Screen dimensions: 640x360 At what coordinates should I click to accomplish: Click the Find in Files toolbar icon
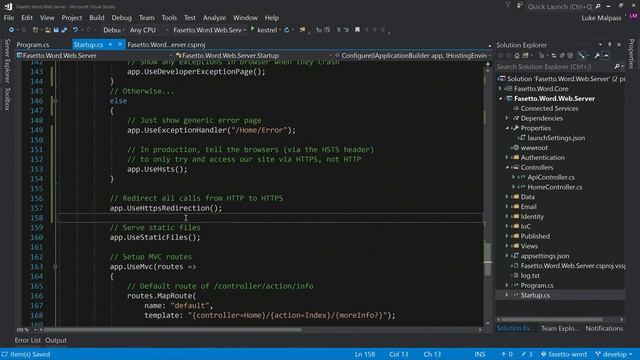click(x=302, y=30)
